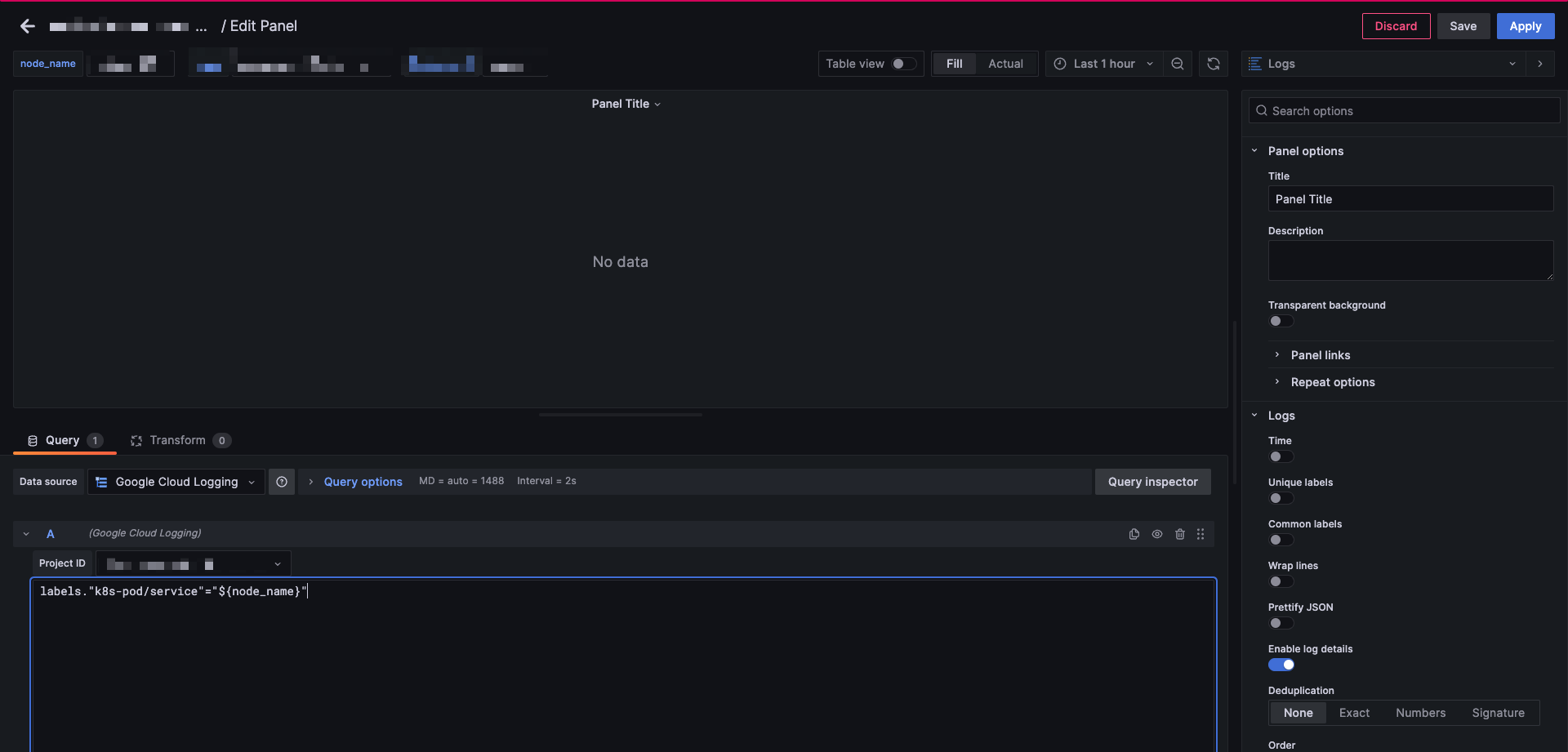Image resolution: width=1568 pixels, height=752 pixels.
Task: Click the zoom out time range icon
Action: pyautogui.click(x=1178, y=64)
